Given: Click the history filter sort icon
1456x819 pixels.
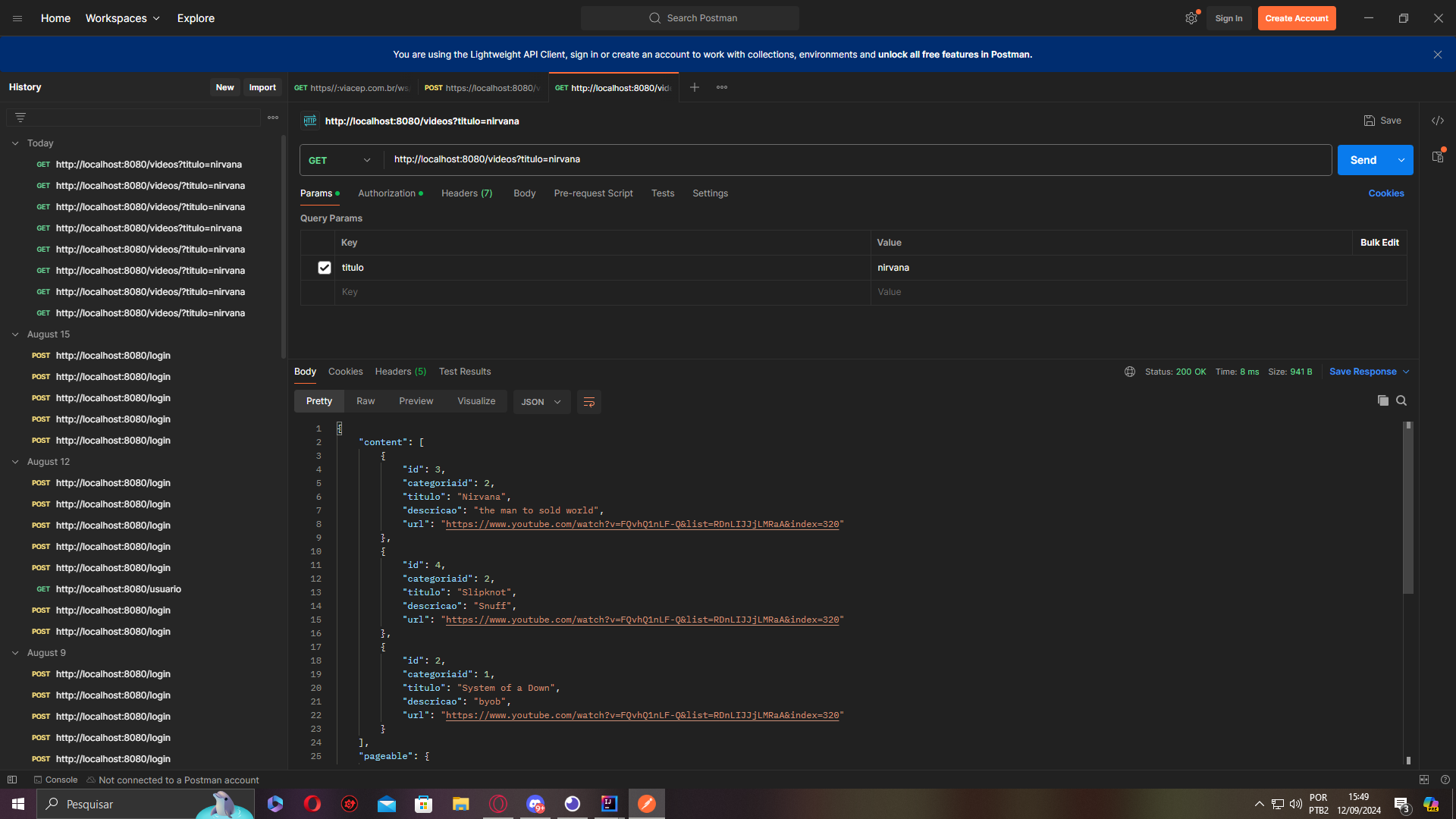Looking at the screenshot, I should [20, 117].
